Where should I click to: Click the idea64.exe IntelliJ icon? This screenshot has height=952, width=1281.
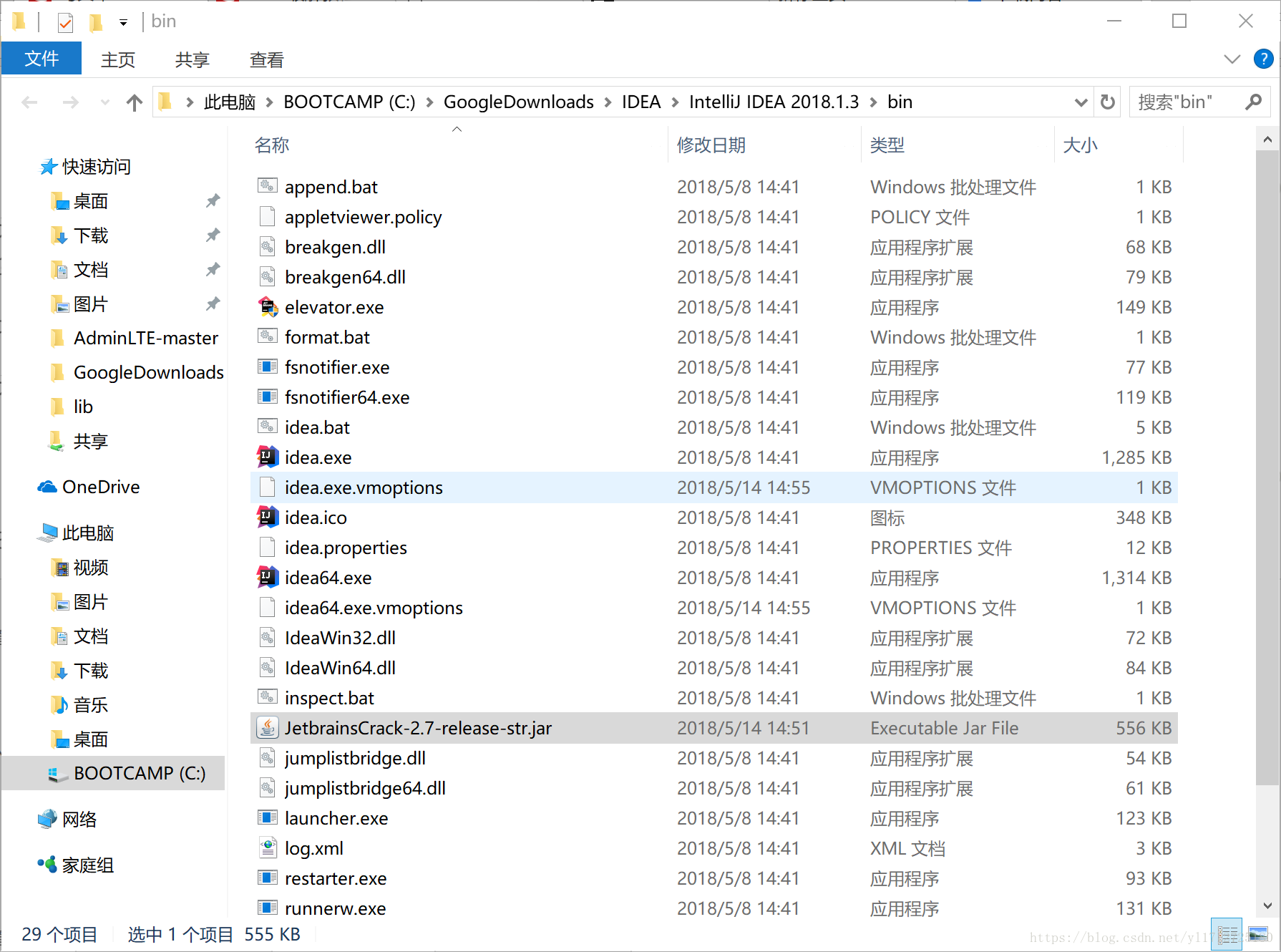pos(268,578)
